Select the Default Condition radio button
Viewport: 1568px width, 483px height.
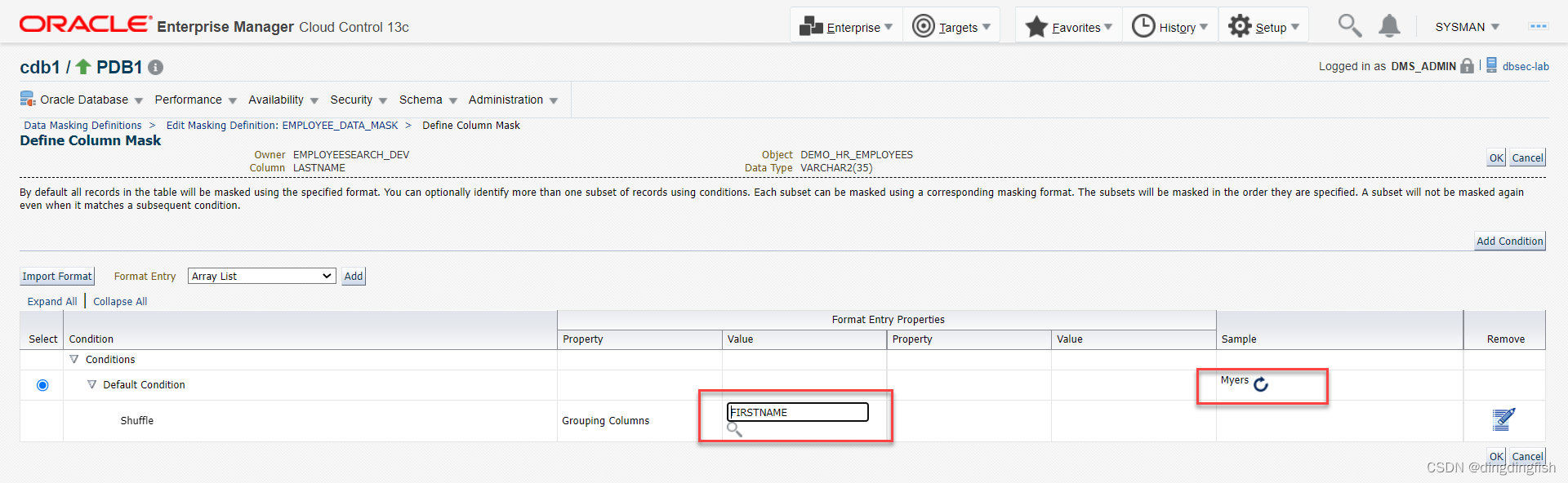(x=42, y=385)
